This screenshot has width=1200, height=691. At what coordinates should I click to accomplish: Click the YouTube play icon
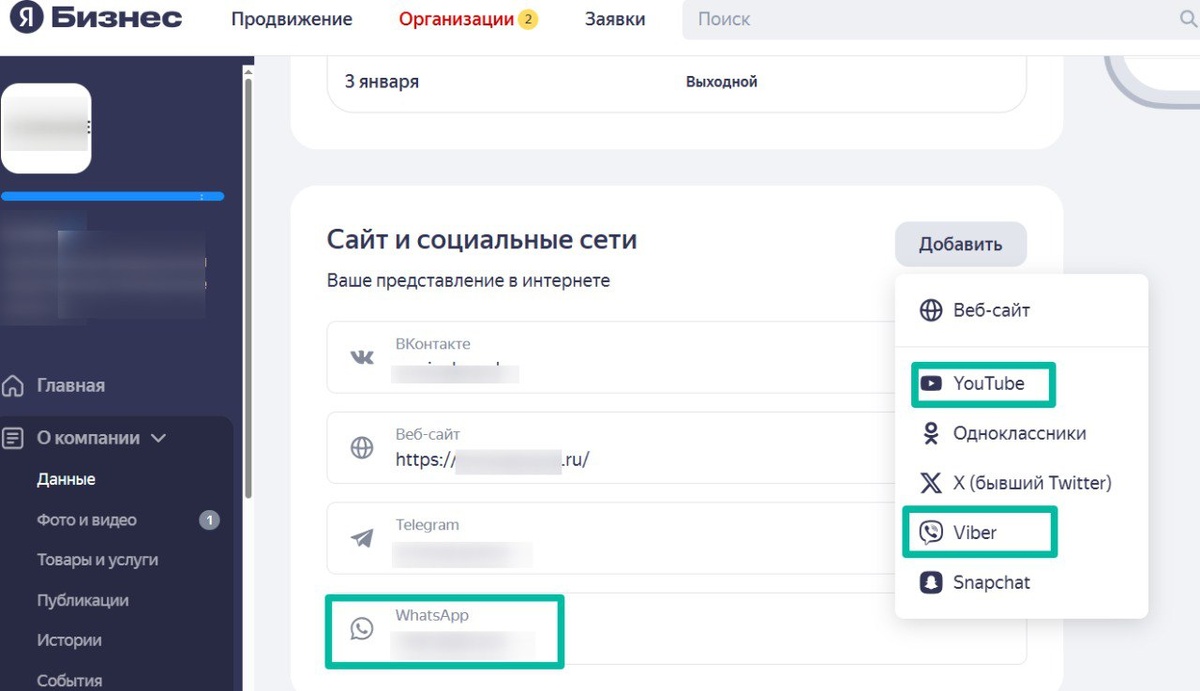[931, 384]
